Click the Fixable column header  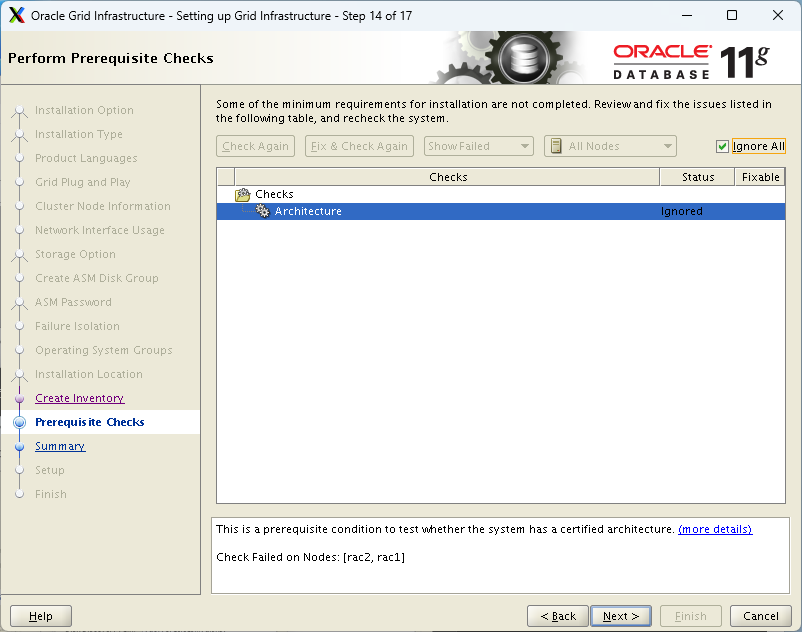coord(760,177)
